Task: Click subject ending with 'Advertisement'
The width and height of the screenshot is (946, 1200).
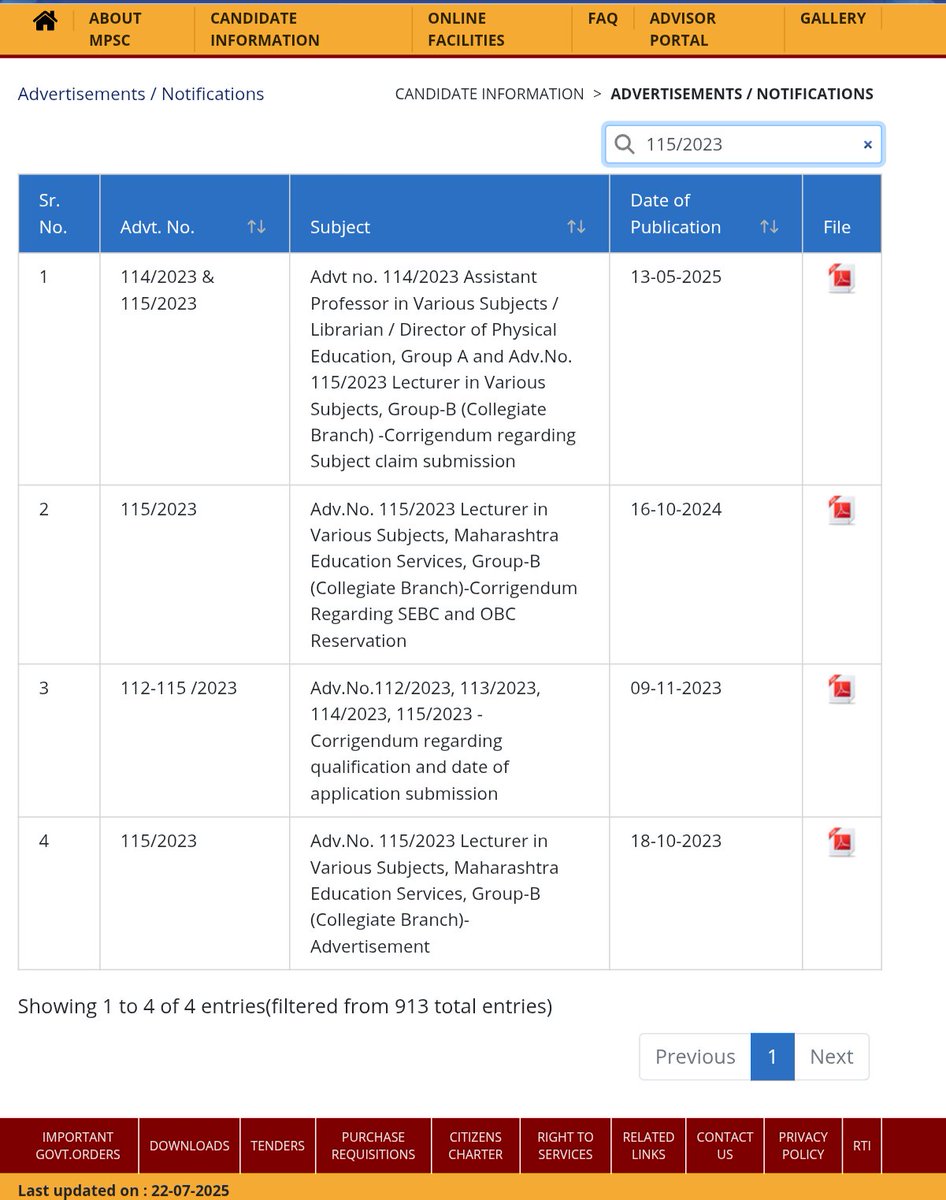Action: click(x=435, y=894)
